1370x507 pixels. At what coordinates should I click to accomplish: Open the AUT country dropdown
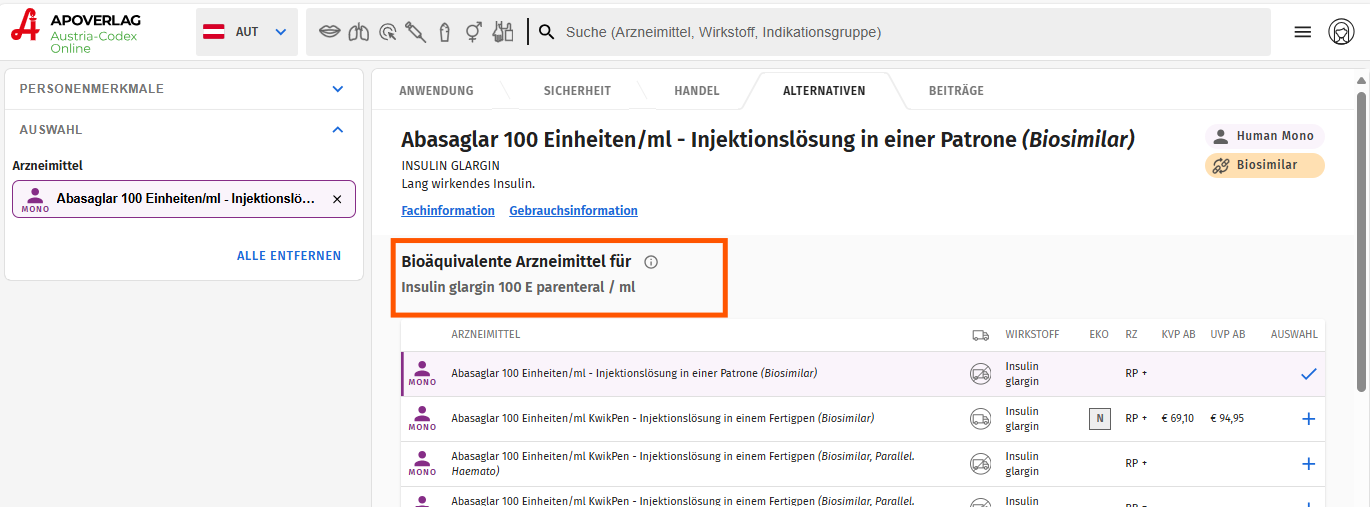pos(247,32)
